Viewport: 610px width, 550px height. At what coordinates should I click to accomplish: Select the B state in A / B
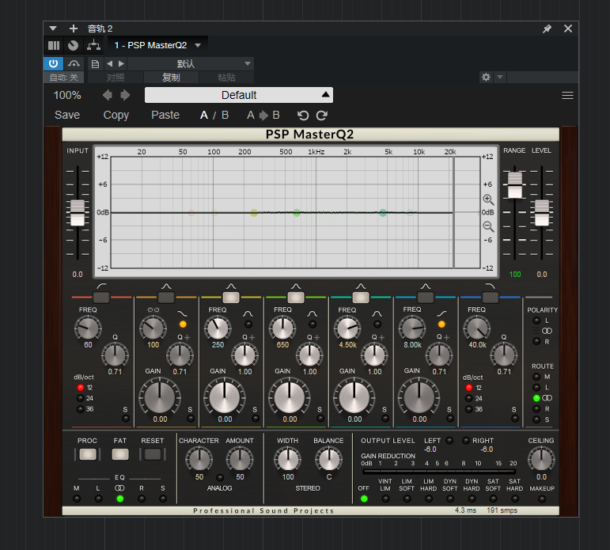[225, 115]
